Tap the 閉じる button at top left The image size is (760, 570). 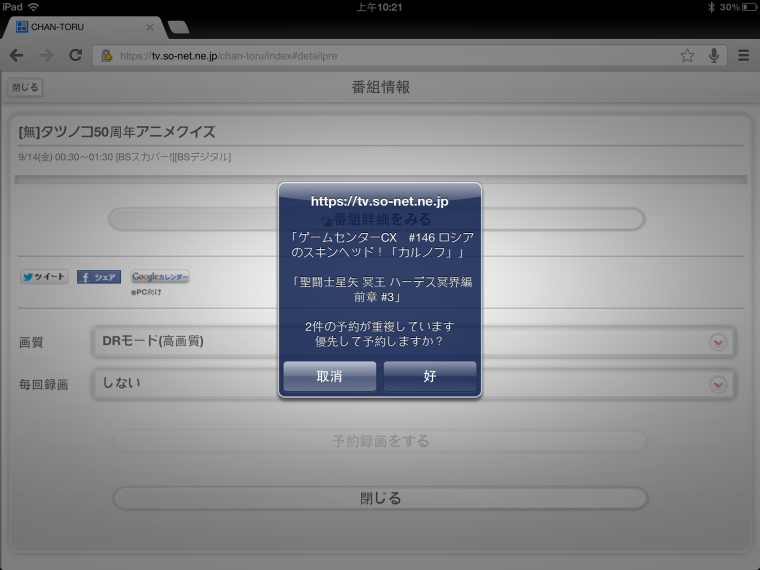[x=25, y=87]
